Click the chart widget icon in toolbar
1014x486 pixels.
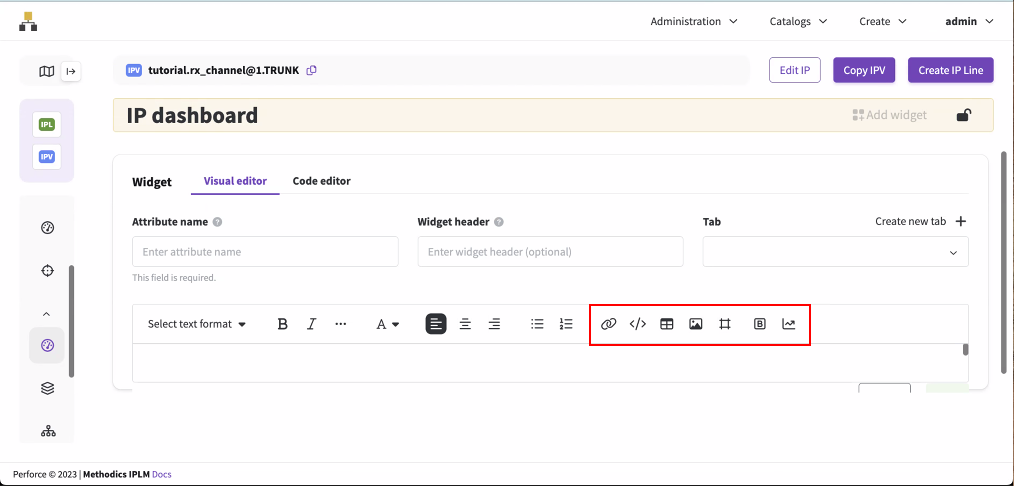(789, 324)
